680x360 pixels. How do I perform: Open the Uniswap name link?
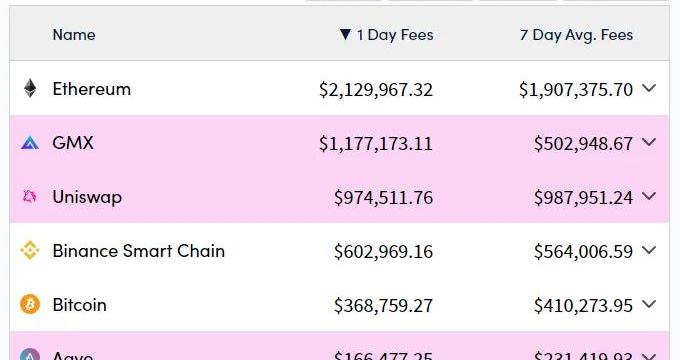87,197
